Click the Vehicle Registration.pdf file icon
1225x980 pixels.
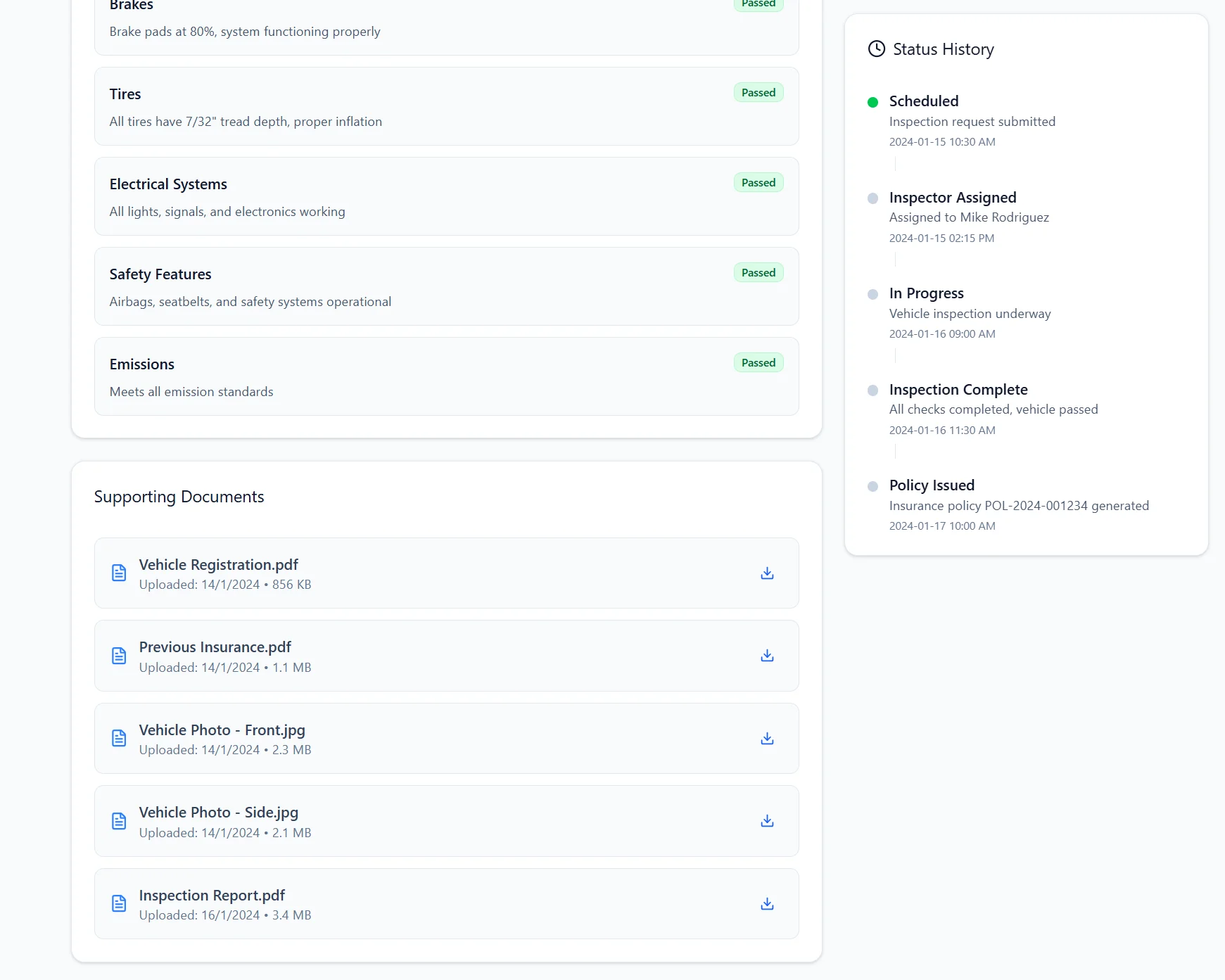pos(119,573)
